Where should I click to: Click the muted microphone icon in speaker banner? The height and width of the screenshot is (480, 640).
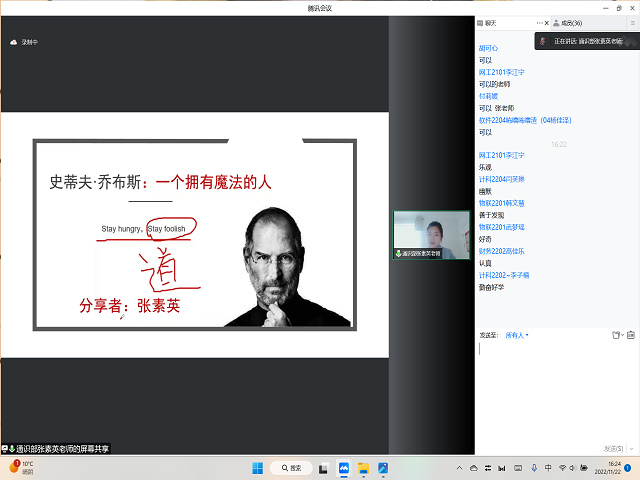tap(542, 41)
